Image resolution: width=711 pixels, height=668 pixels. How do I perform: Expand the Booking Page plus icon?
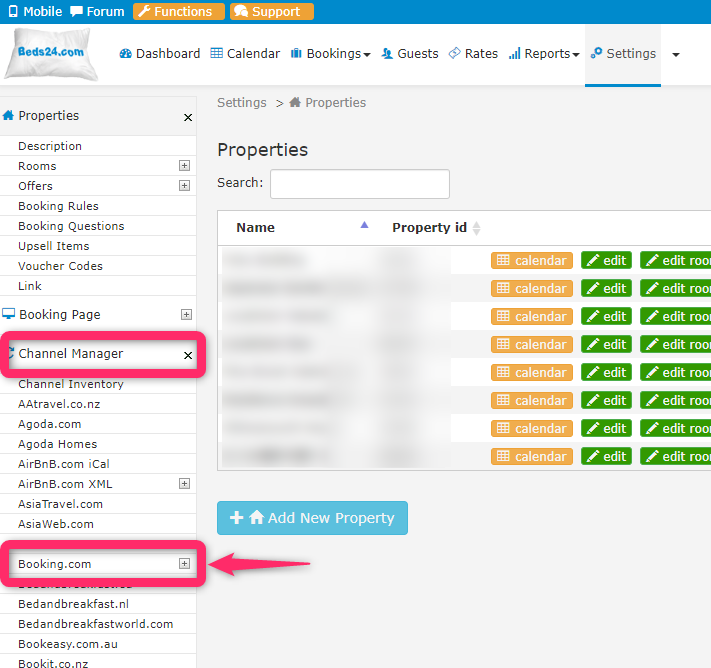[186, 314]
